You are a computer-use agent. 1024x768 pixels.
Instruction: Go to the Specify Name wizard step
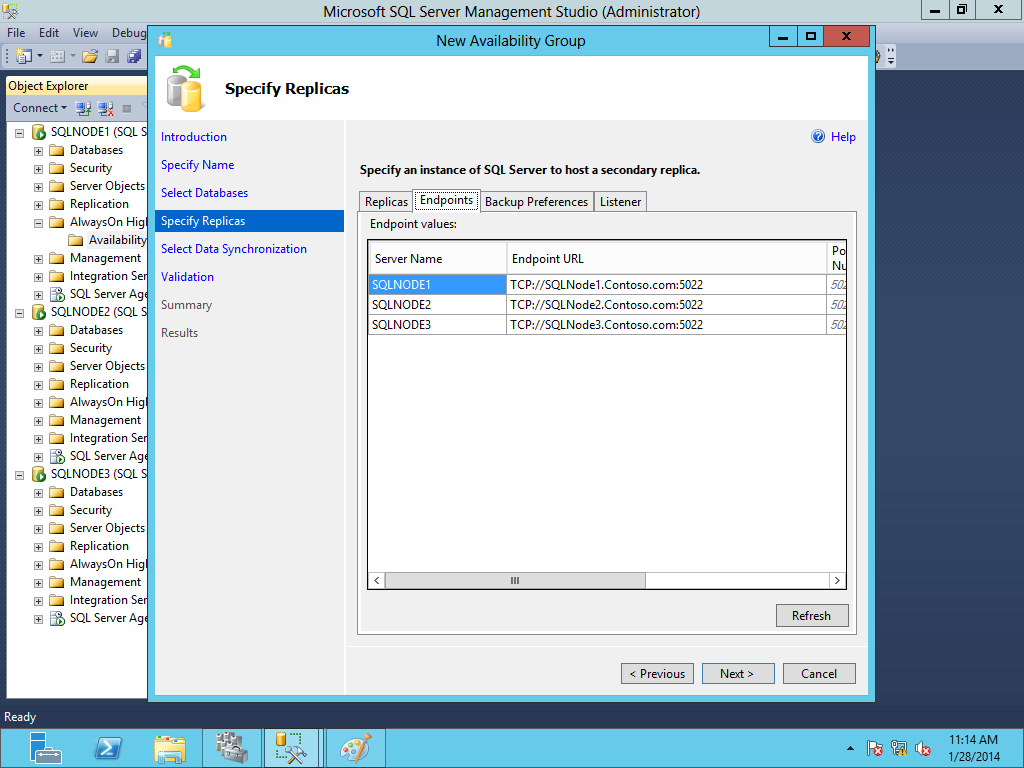(197, 165)
